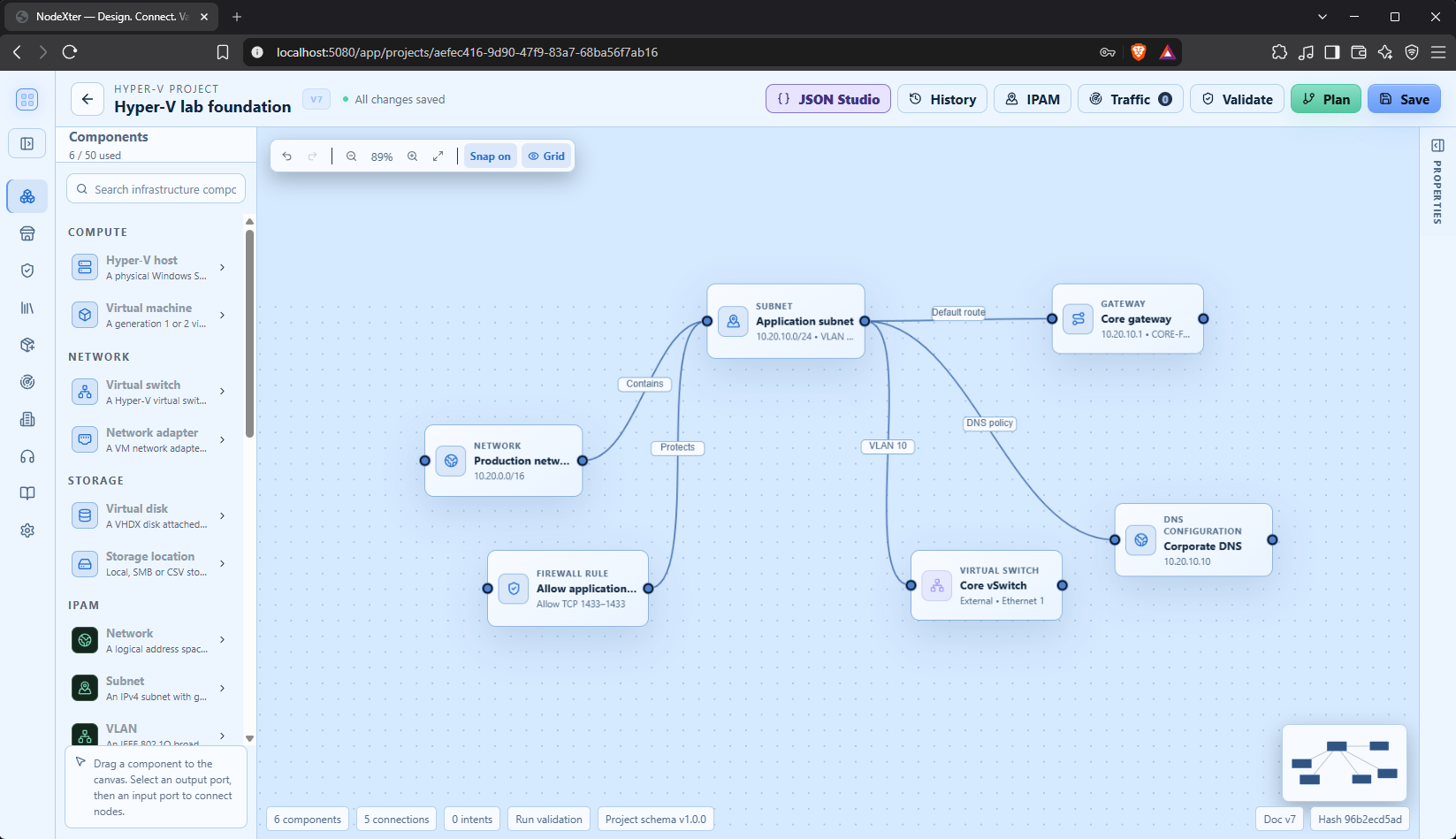Viewport: 1456px width, 839px height.
Task: Expand the Virtual switch component chevron
Action: coord(222,392)
